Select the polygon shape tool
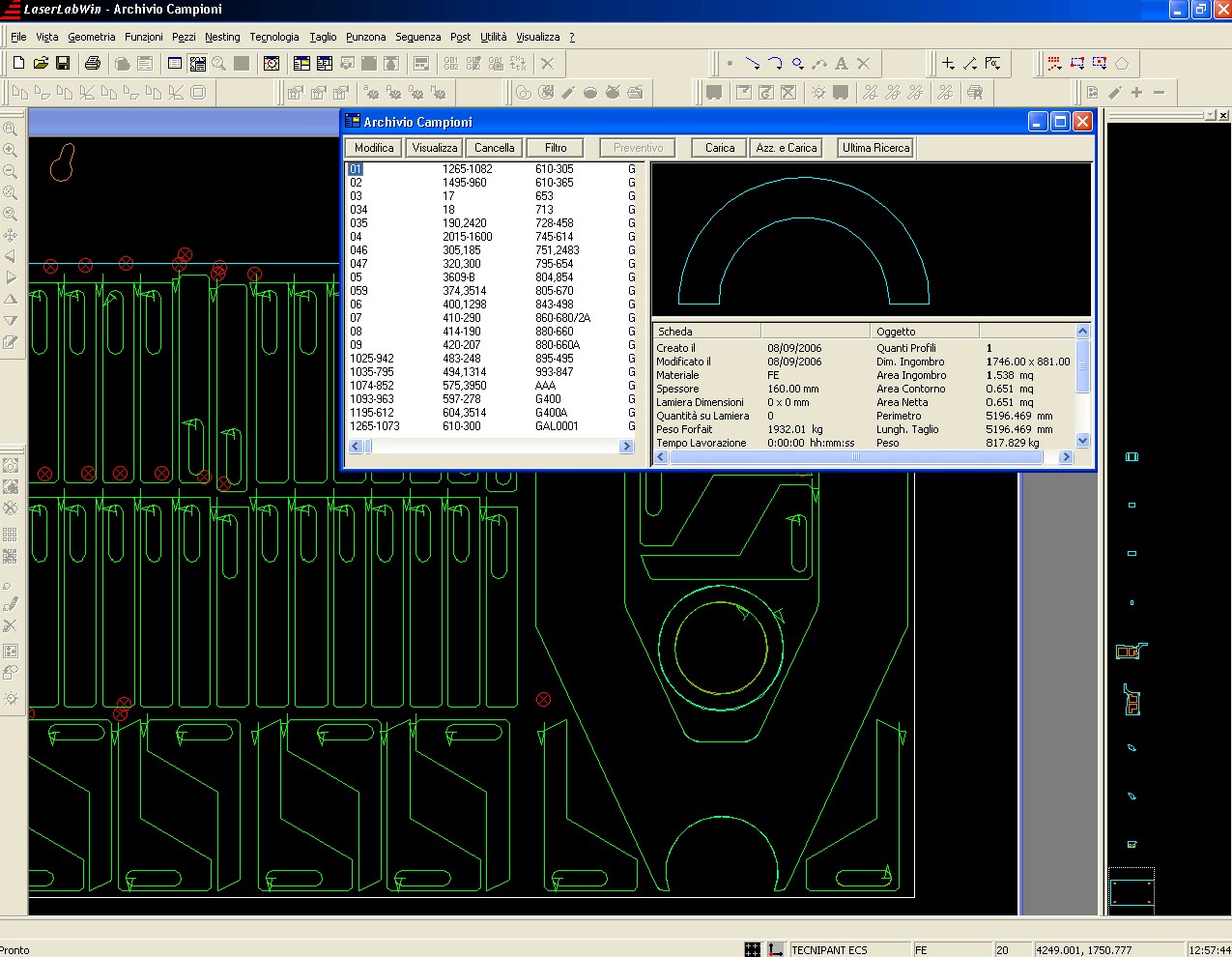1232x957 pixels. pos(1122,63)
